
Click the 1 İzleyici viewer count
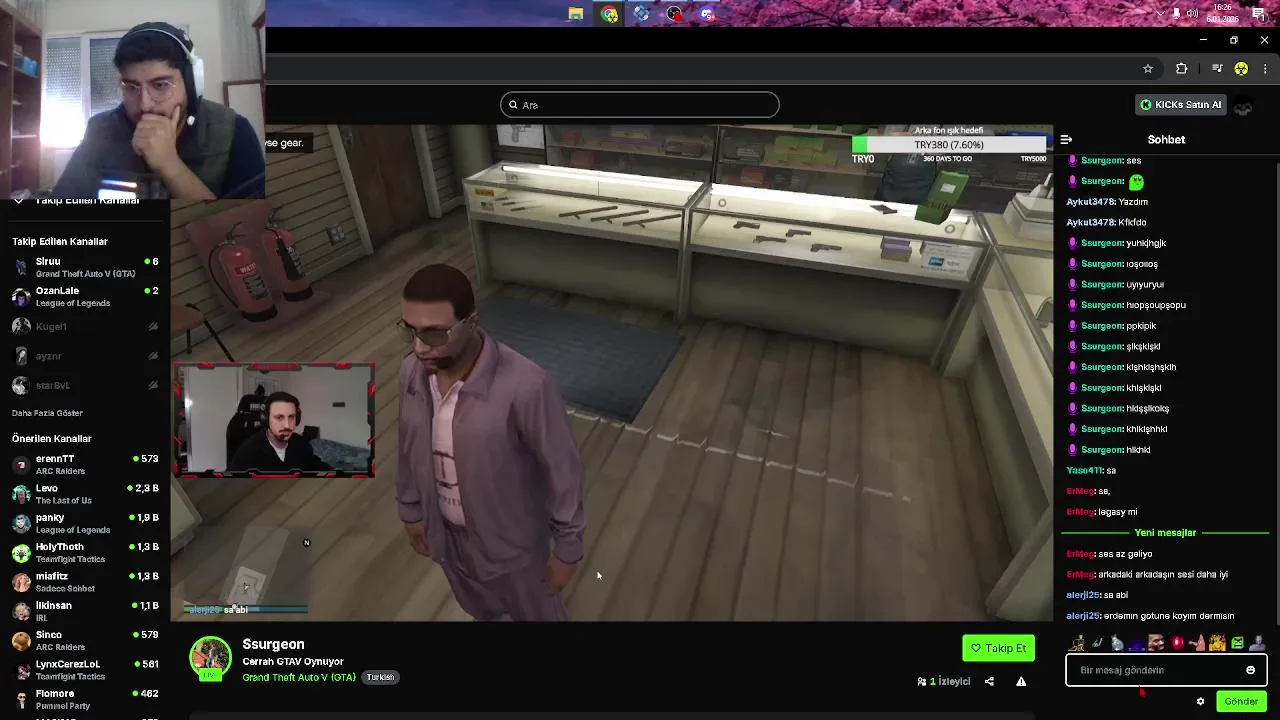click(x=944, y=681)
